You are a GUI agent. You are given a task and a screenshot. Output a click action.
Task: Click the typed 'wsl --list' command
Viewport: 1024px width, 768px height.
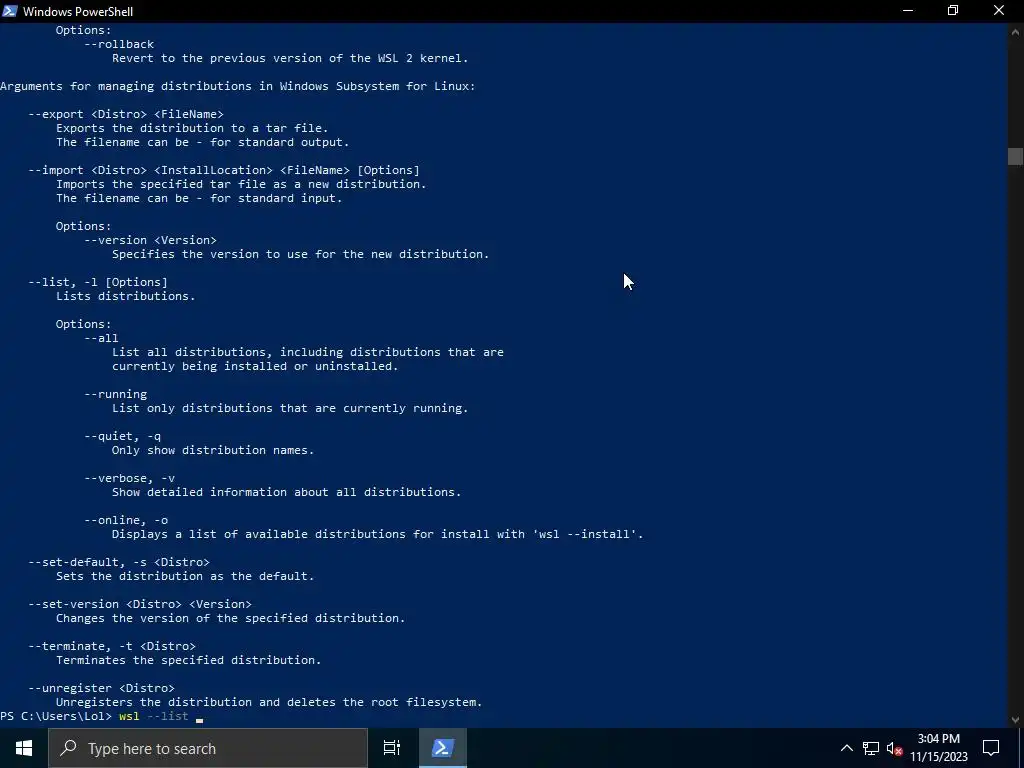point(153,716)
